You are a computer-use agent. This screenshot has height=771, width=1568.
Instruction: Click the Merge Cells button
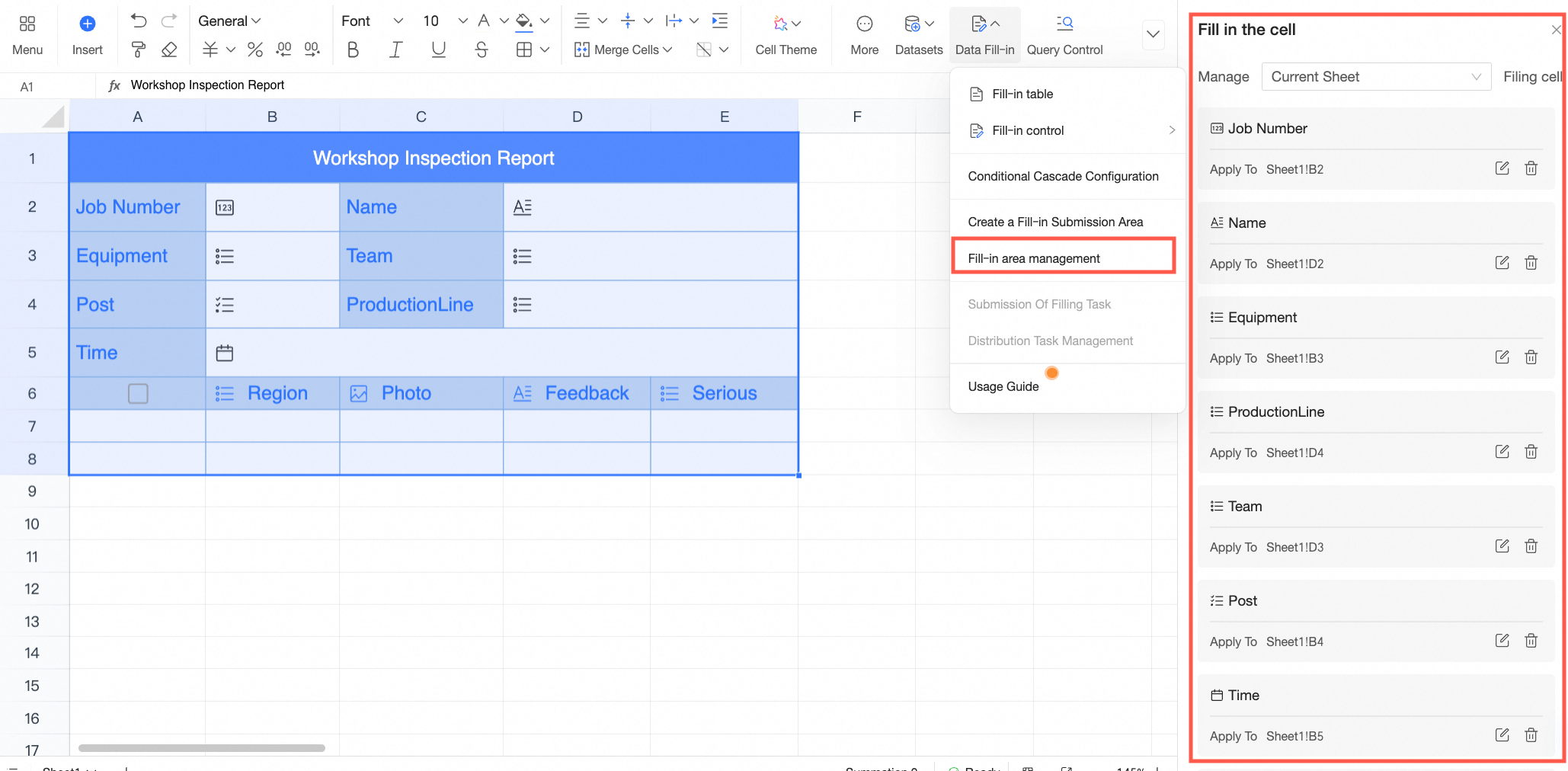(623, 50)
